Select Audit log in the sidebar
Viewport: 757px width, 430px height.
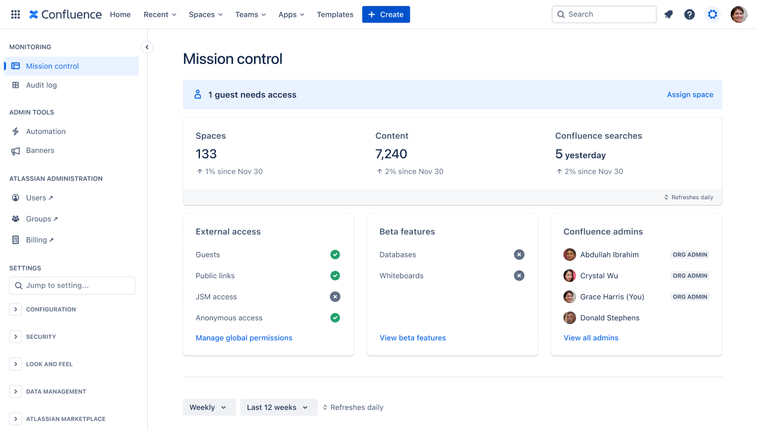click(41, 85)
